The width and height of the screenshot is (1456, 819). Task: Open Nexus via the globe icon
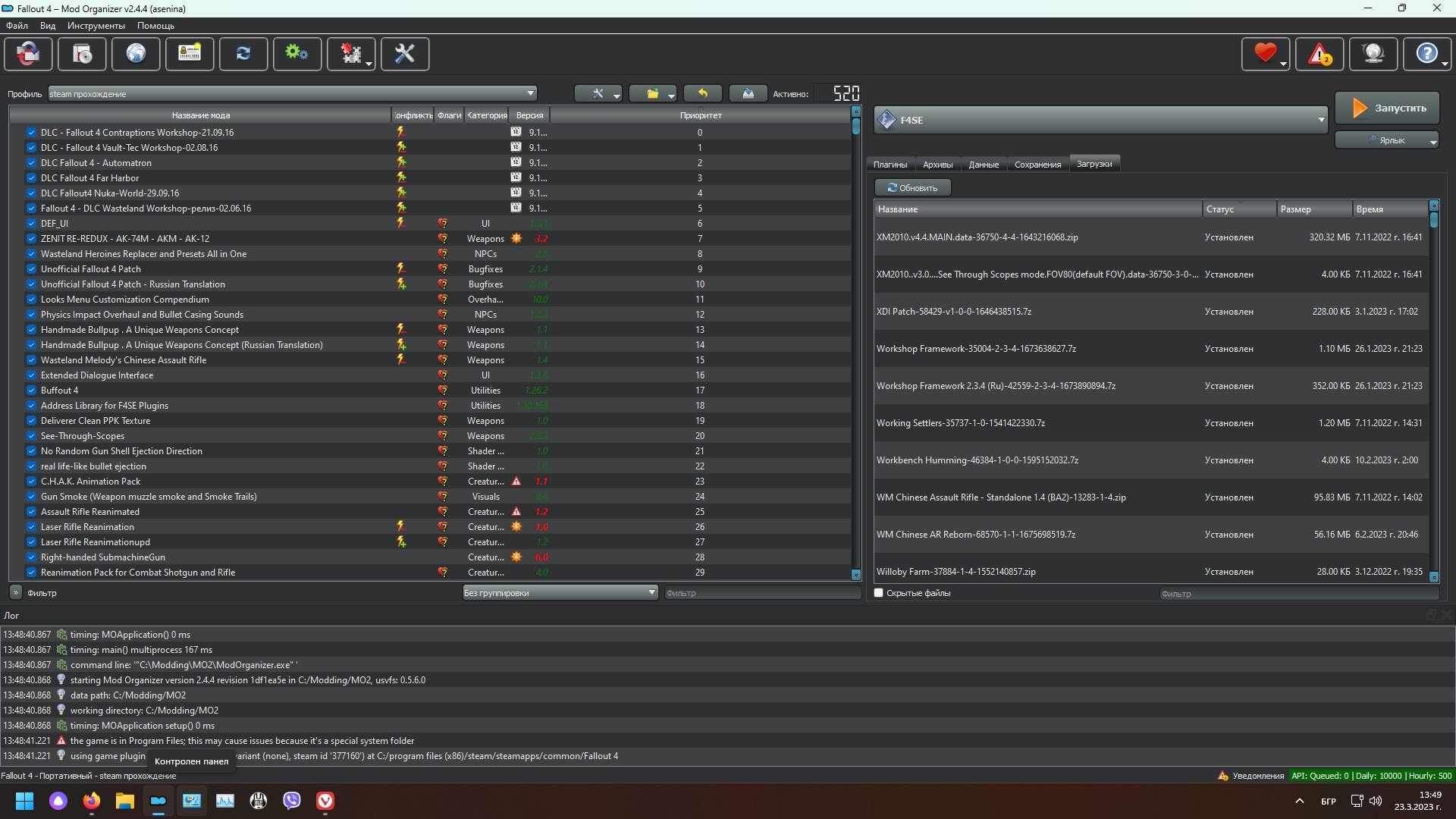(136, 54)
